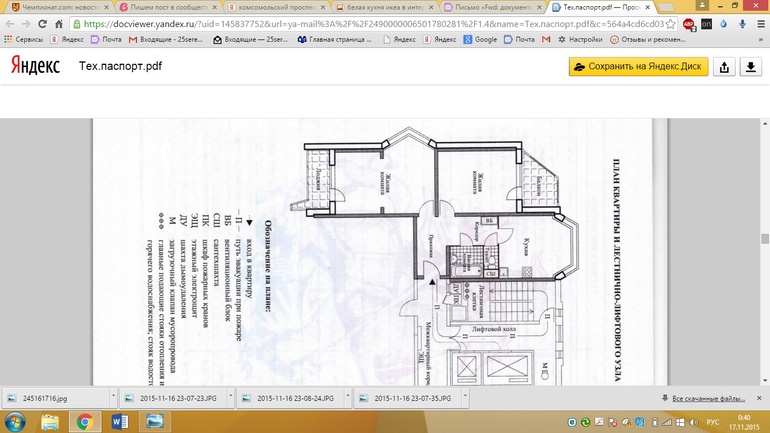
Task: Click the browser back arrow
Action: [x=12, y=23]
